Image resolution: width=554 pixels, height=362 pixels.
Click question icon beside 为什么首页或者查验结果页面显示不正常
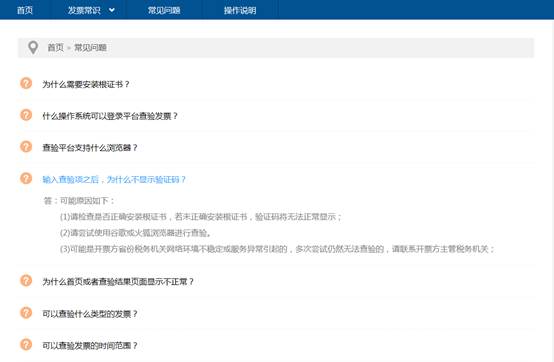(x=26, y=281)
